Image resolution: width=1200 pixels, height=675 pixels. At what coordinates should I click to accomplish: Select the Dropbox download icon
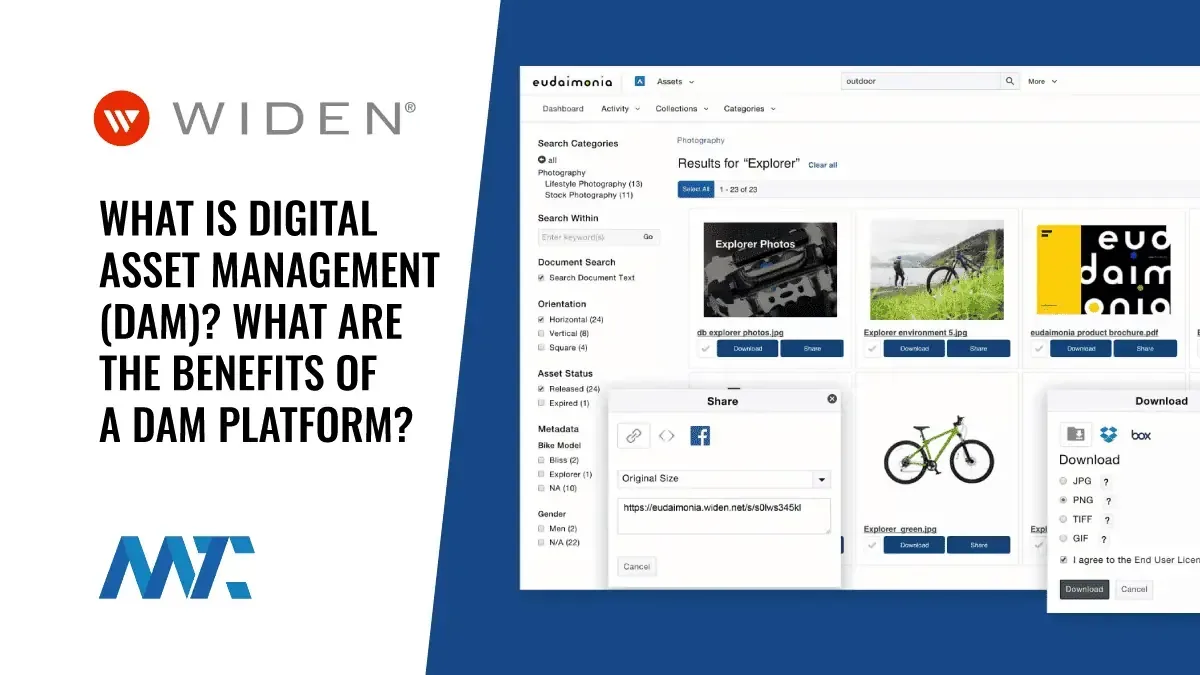[1108, 434]
